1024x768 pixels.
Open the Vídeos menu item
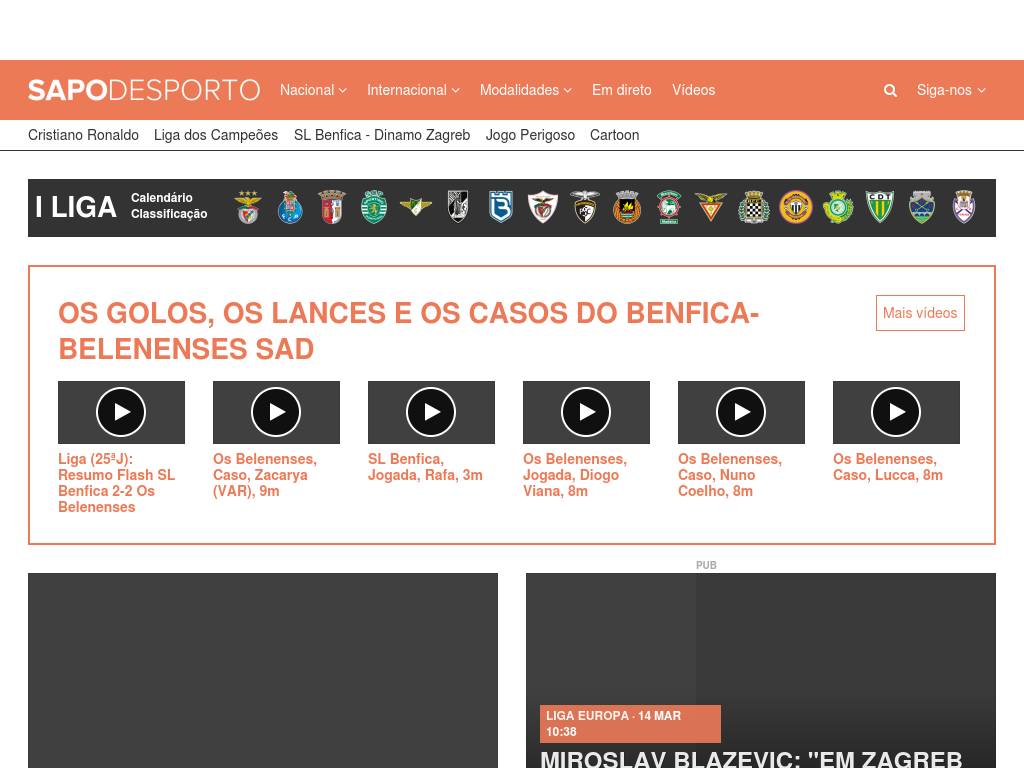tap(693, 90)
